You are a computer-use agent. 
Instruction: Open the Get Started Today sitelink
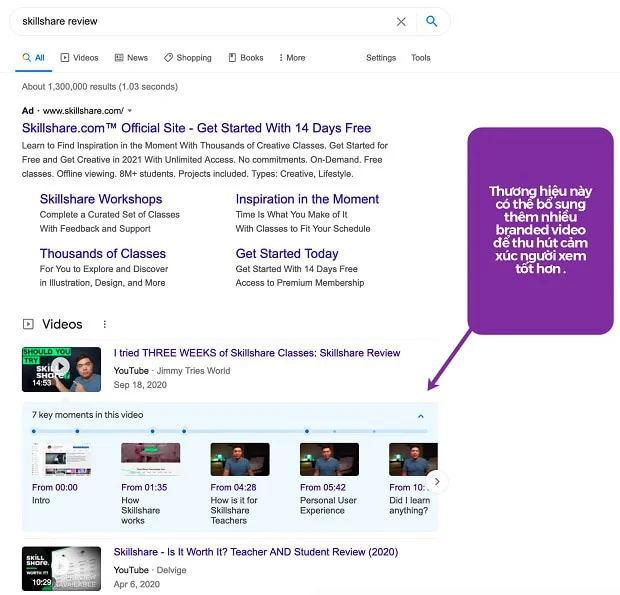[x=287, y=254]
